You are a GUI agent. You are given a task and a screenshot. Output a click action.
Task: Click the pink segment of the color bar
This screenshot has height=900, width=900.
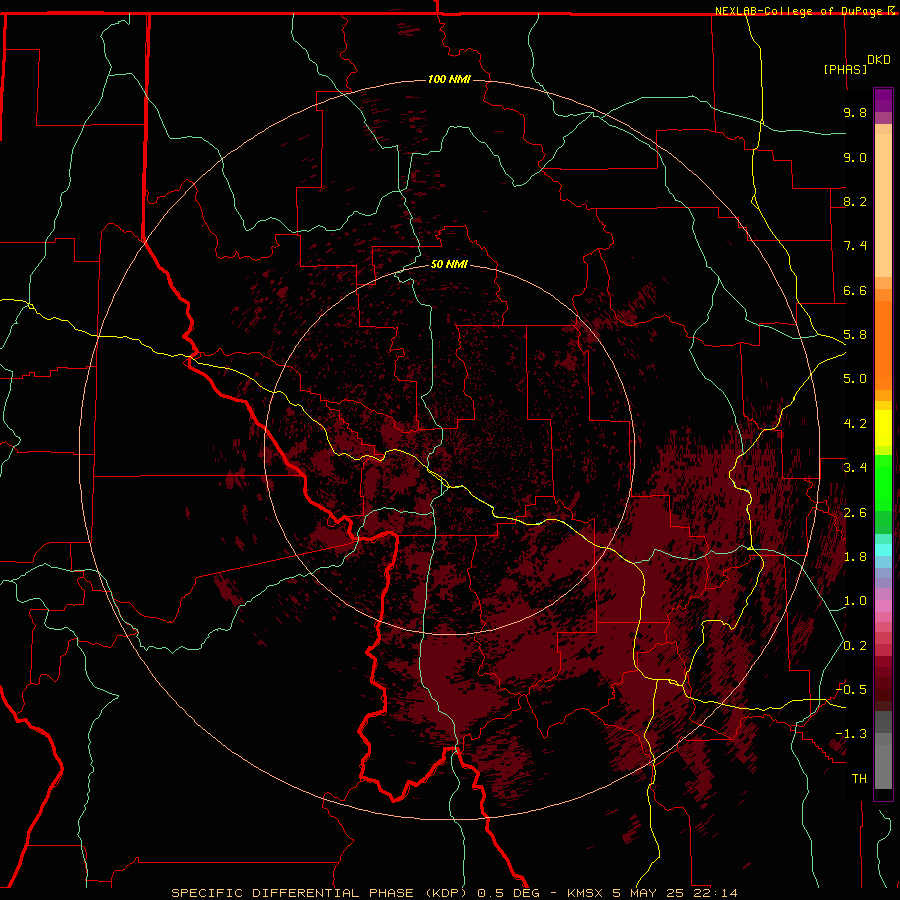click(883, 606)
